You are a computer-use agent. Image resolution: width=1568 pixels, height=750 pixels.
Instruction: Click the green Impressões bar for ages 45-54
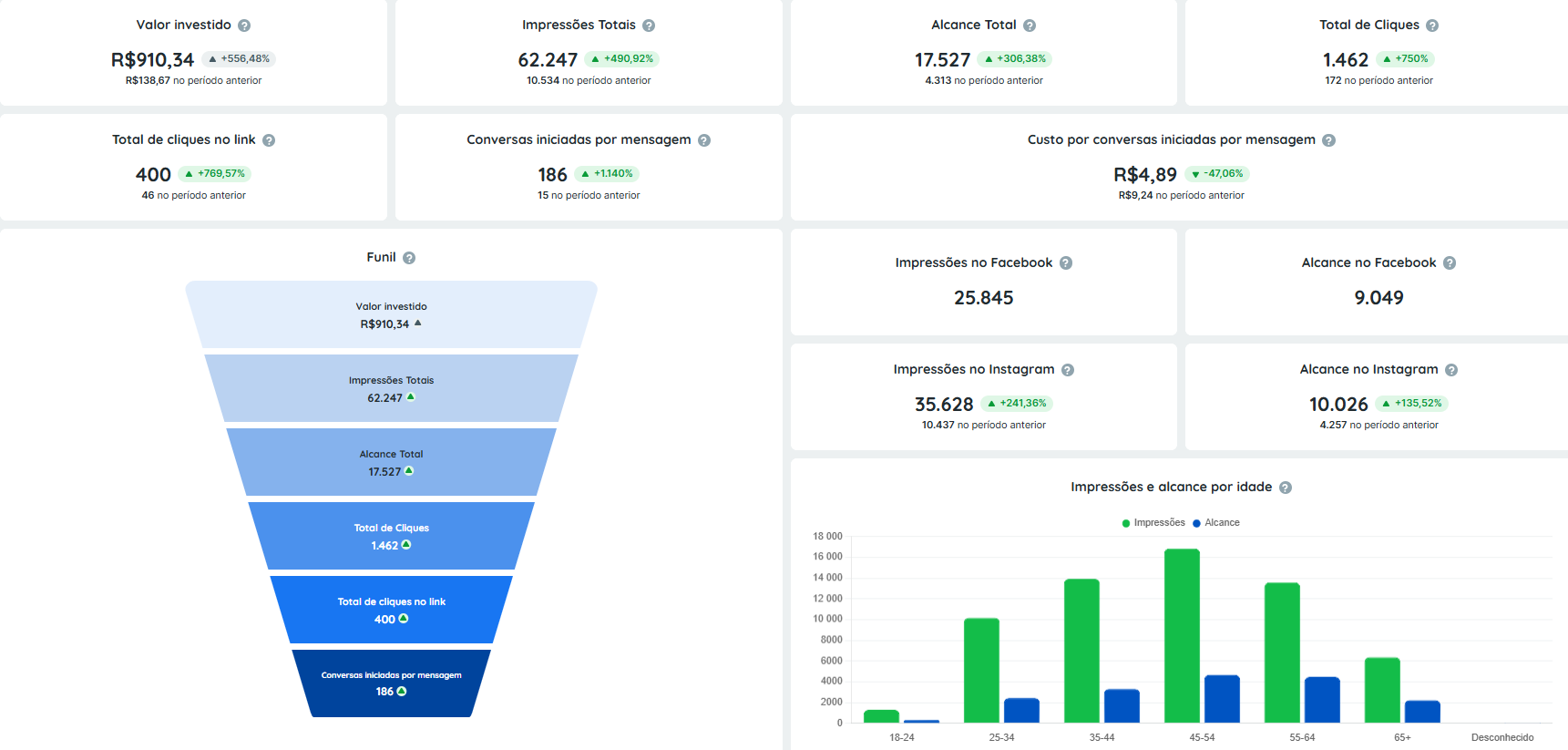point(1182,636)
